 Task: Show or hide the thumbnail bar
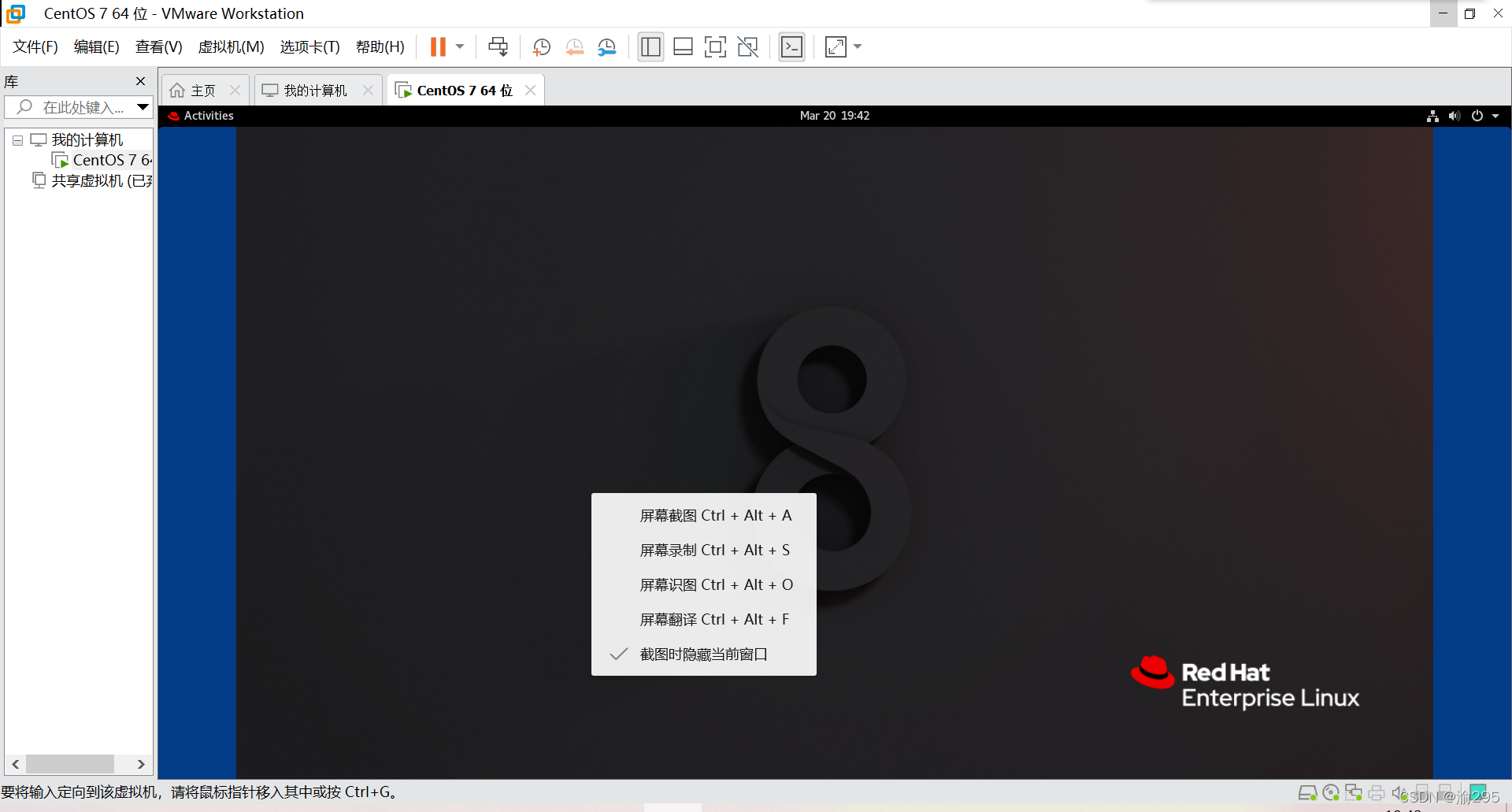pyautogui.click(x=683, y=46)
